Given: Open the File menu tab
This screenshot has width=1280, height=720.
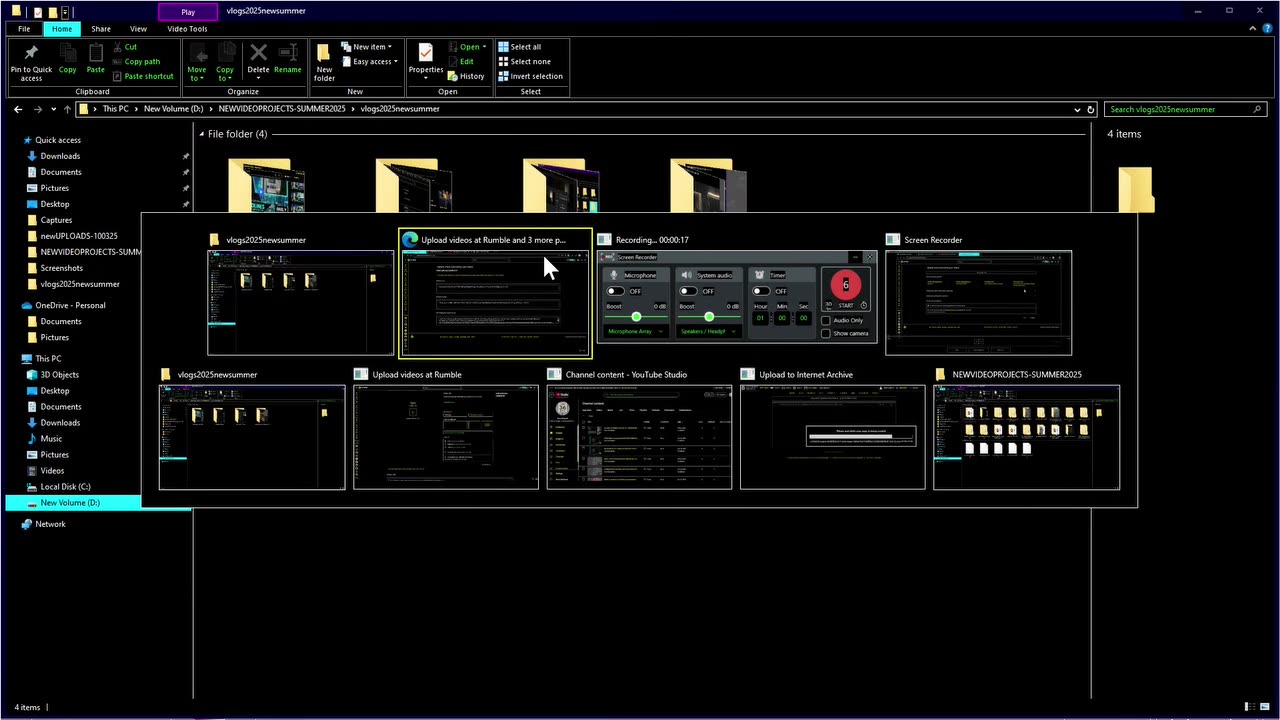Looking at the screenshot, I should tap(24, 29).
